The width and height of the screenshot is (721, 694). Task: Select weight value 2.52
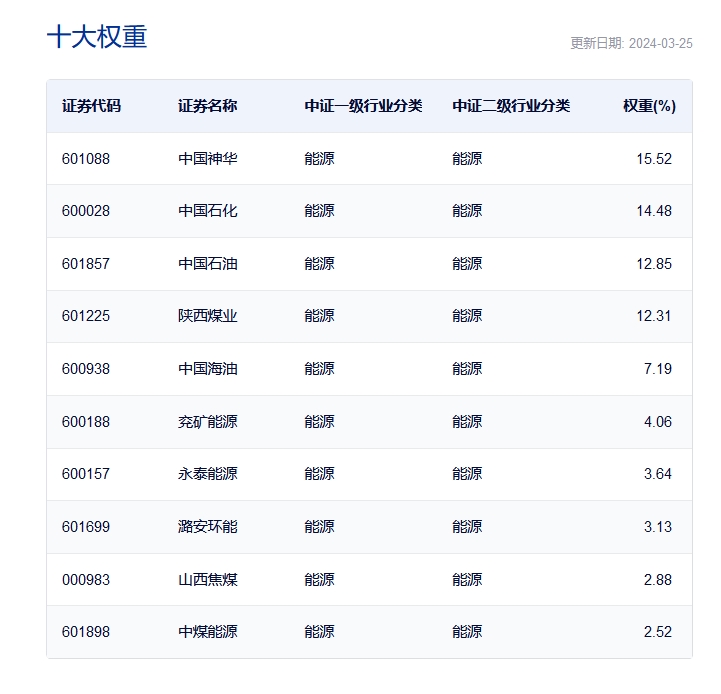pyautogui.click(x=658, y=631)
